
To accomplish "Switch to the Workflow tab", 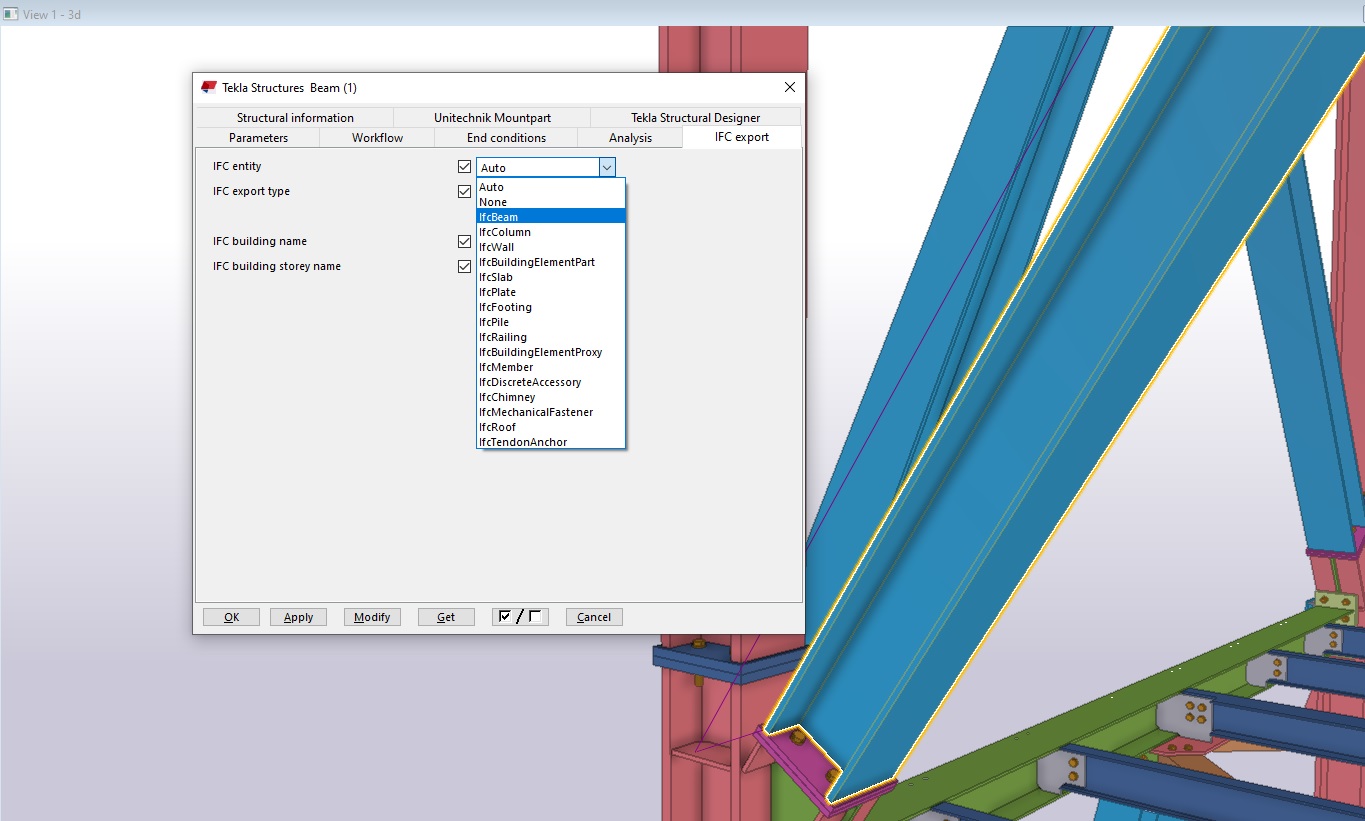I will 377,137.
